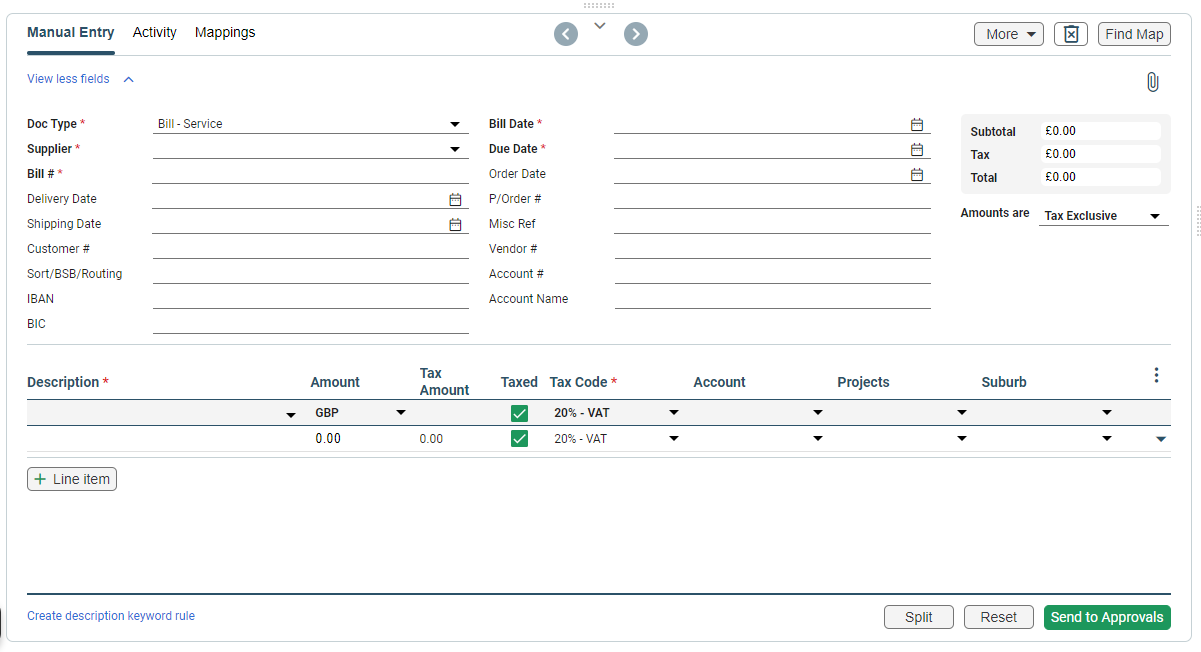This screenshot has height=652, width=1201.
Task: Open Amounts are Tax Exclusive dropdown
Action: (x=1154, y=216)
